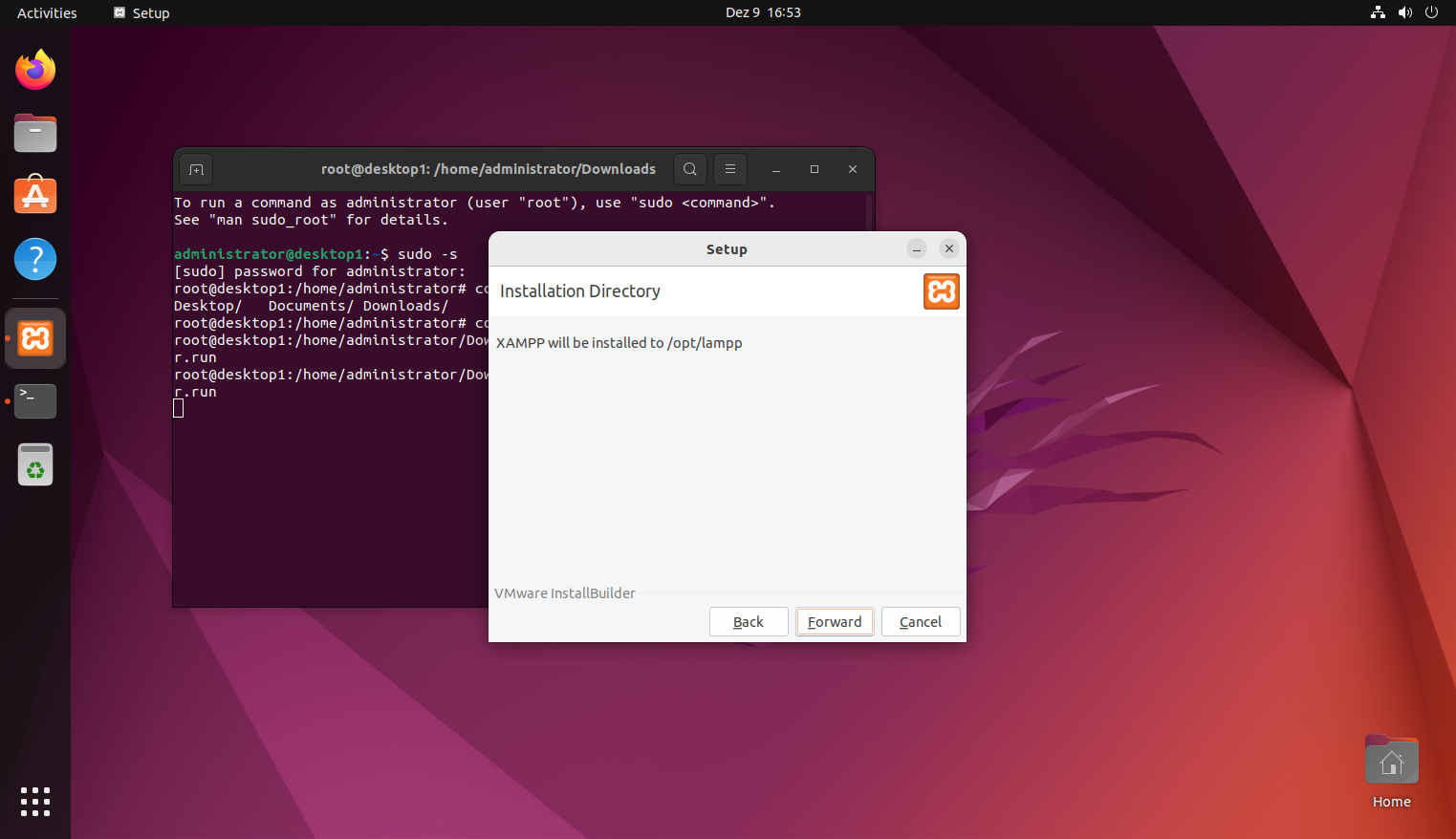This screenshot has width=1456, height=839.
Task: Open the Trash from the dock
Action: [34, 464]
